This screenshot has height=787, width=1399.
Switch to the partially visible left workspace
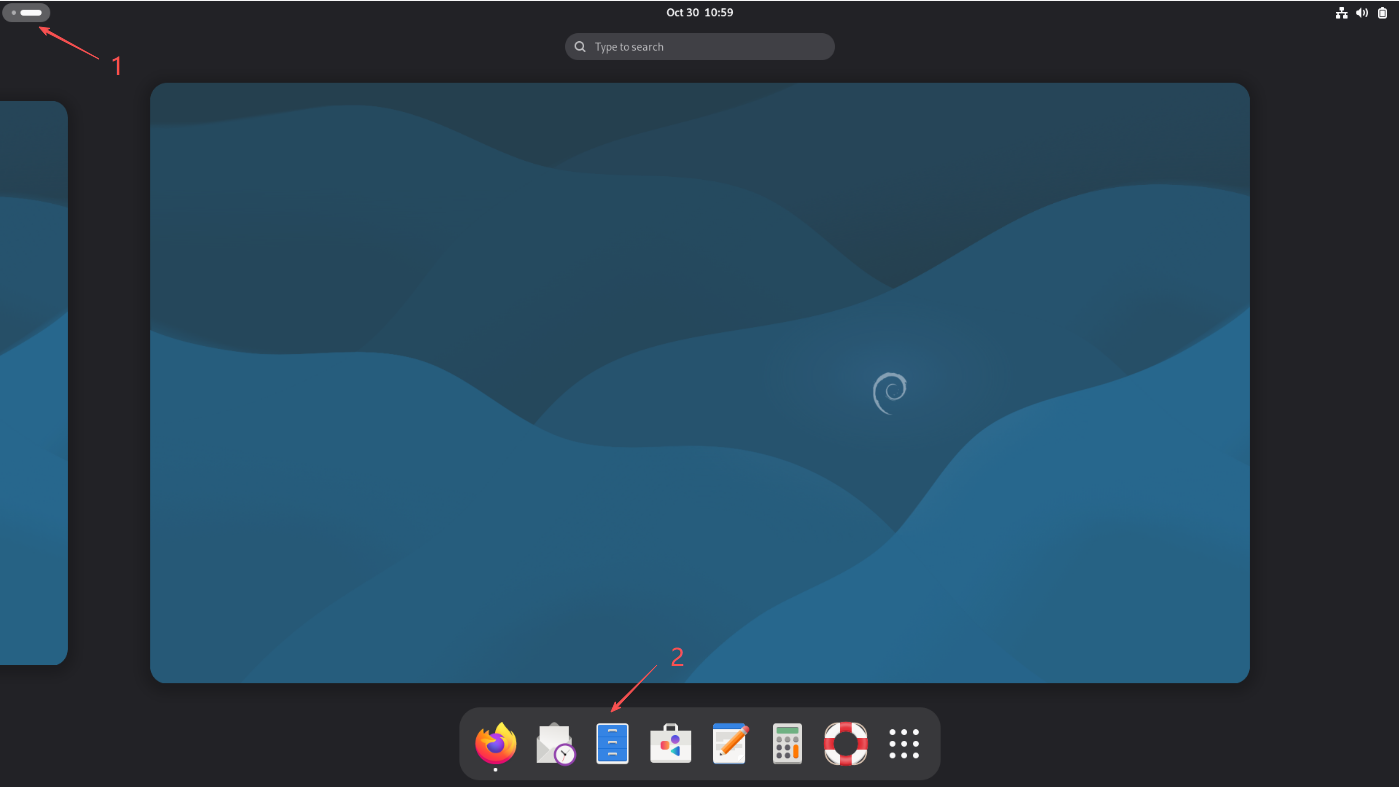coord(32,382)
